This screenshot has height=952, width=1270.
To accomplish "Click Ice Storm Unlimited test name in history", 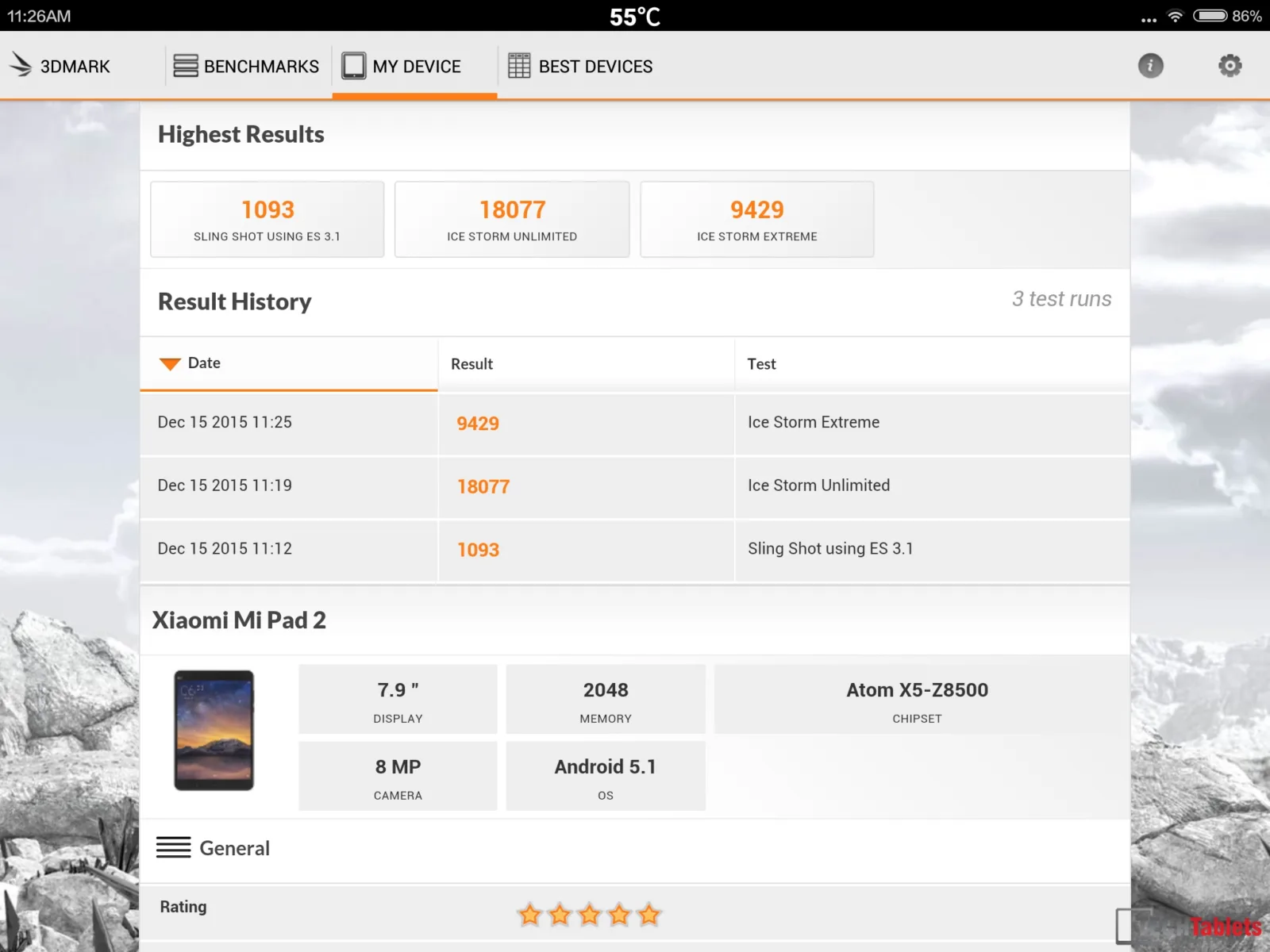I will [818, 486].
